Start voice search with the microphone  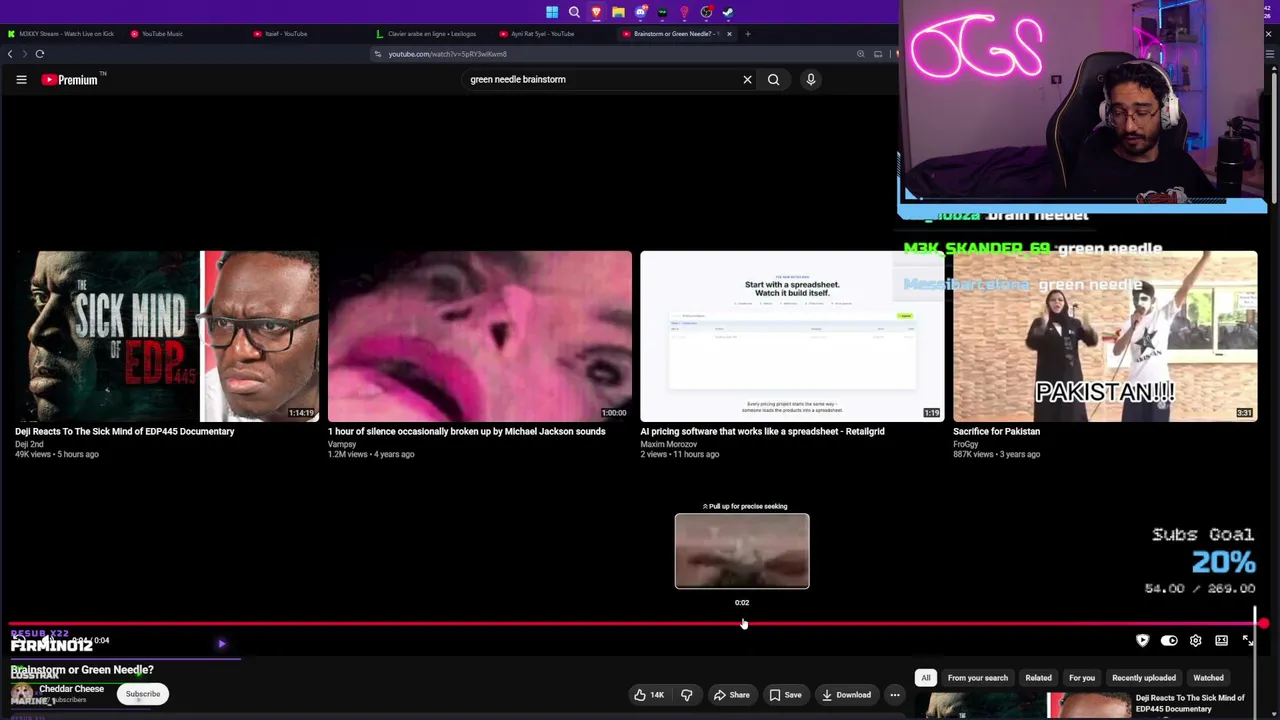811,80
